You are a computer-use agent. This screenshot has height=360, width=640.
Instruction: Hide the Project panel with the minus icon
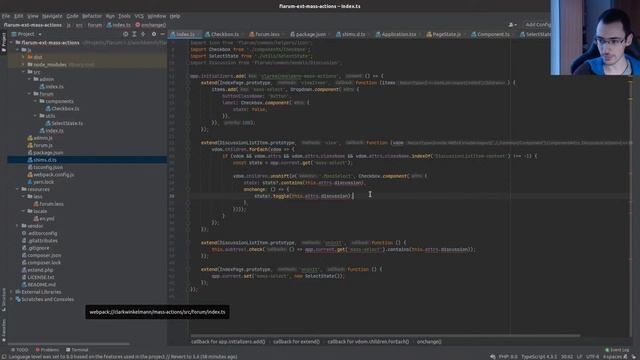pos(162,34)
